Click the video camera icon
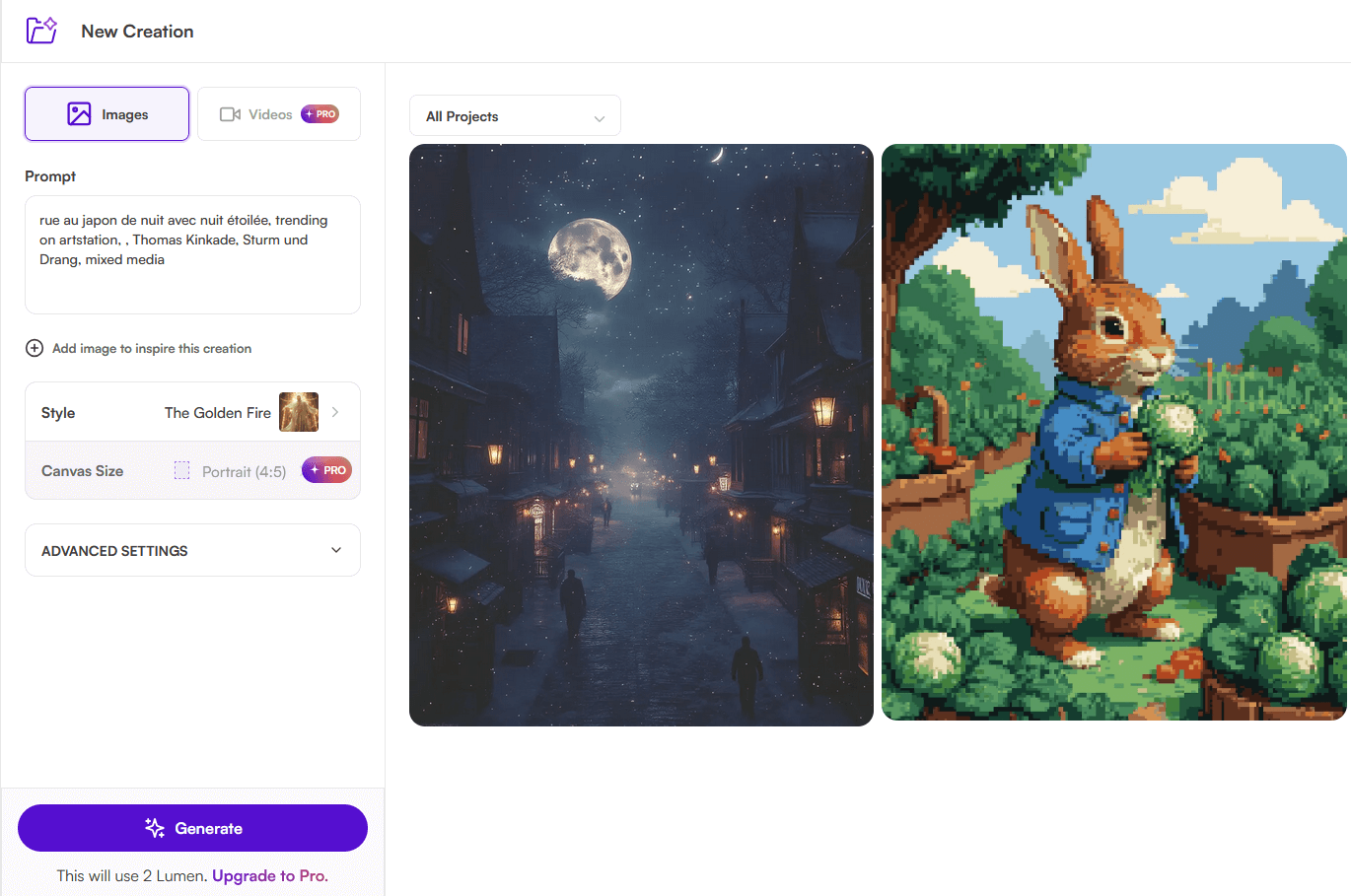This screenshot has width=1351, height=896. [x=230, y=114]
